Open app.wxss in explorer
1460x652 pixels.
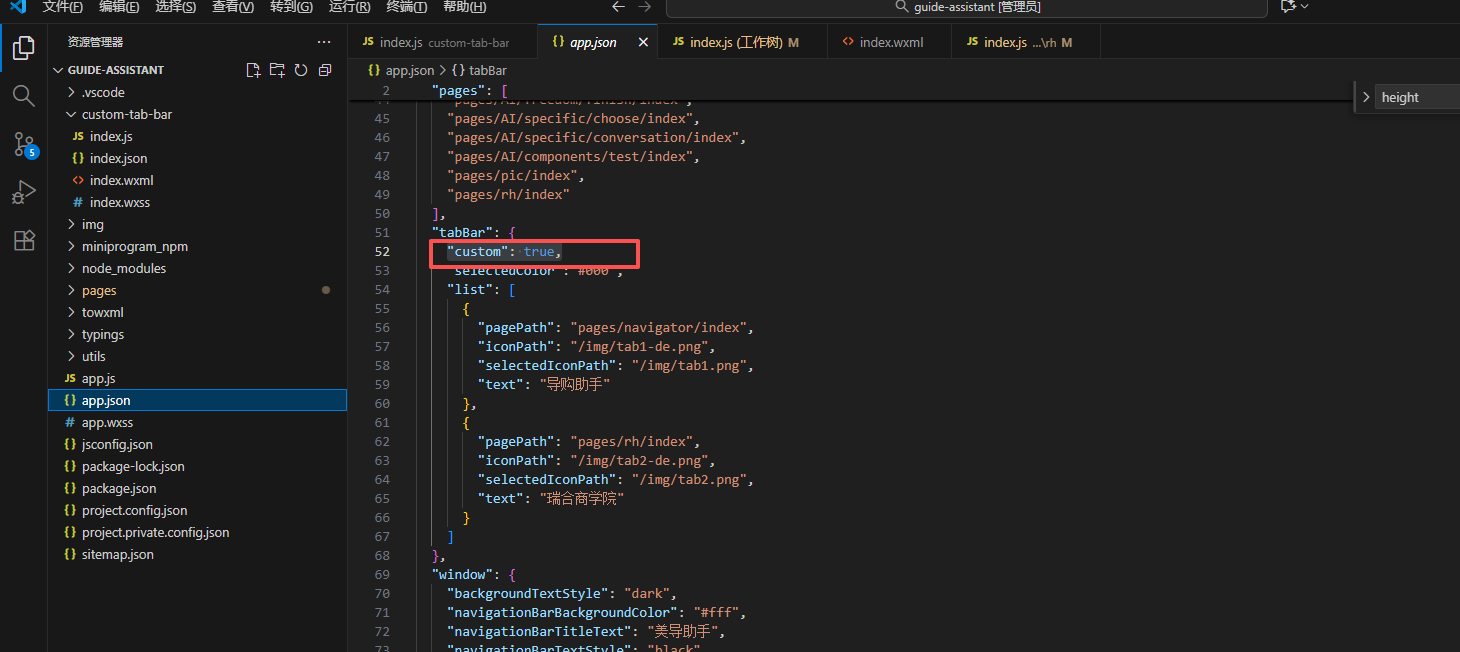point(107,422)
